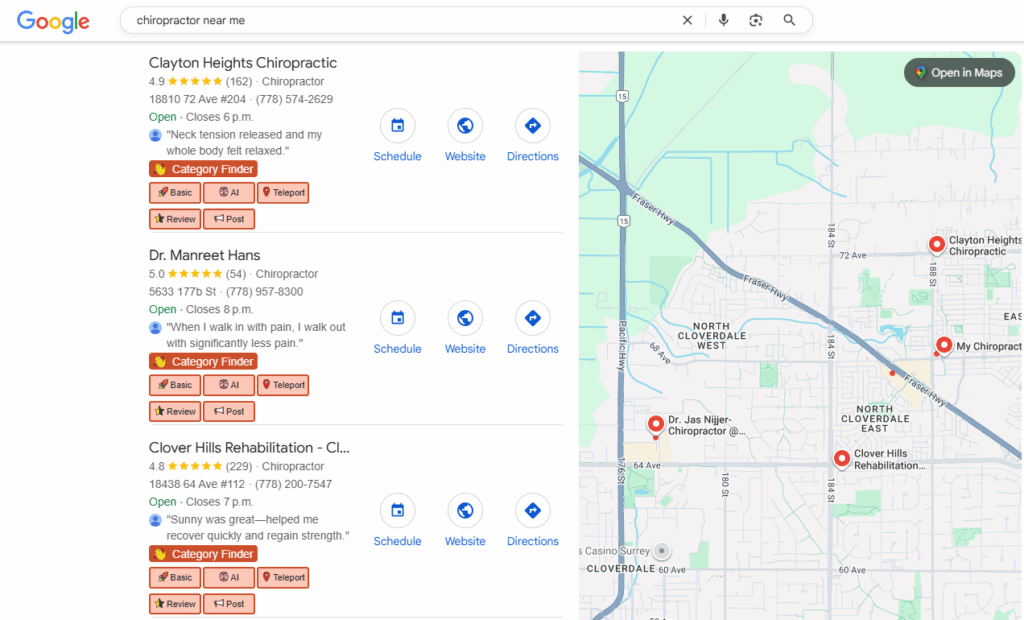This screenshot has height=620, width=1024.
Task: Open Website icon for Dr. Manreet Hans
Action: [x=465, y=318]
